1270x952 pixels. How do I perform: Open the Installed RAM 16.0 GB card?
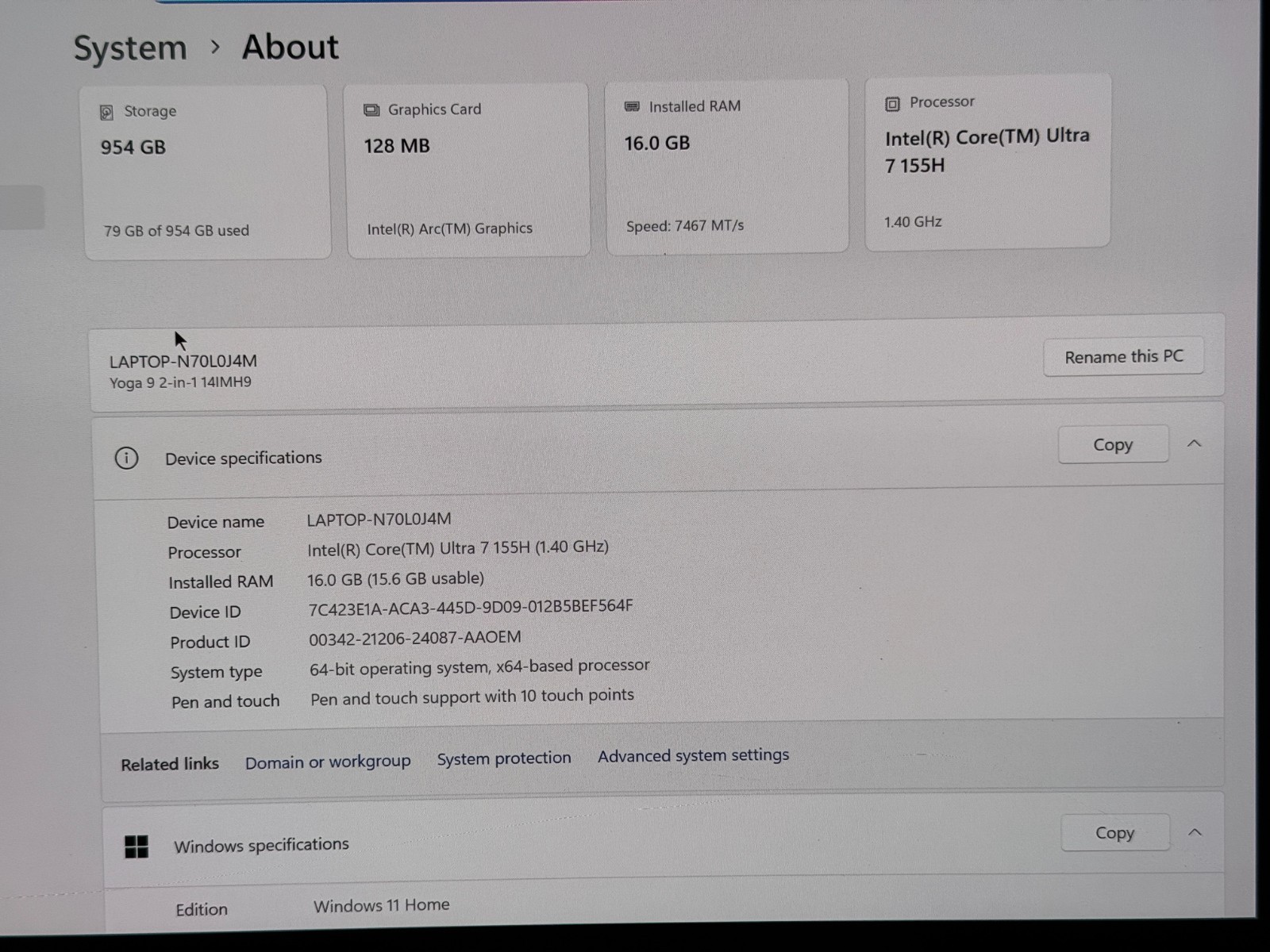tap(727, 166)
